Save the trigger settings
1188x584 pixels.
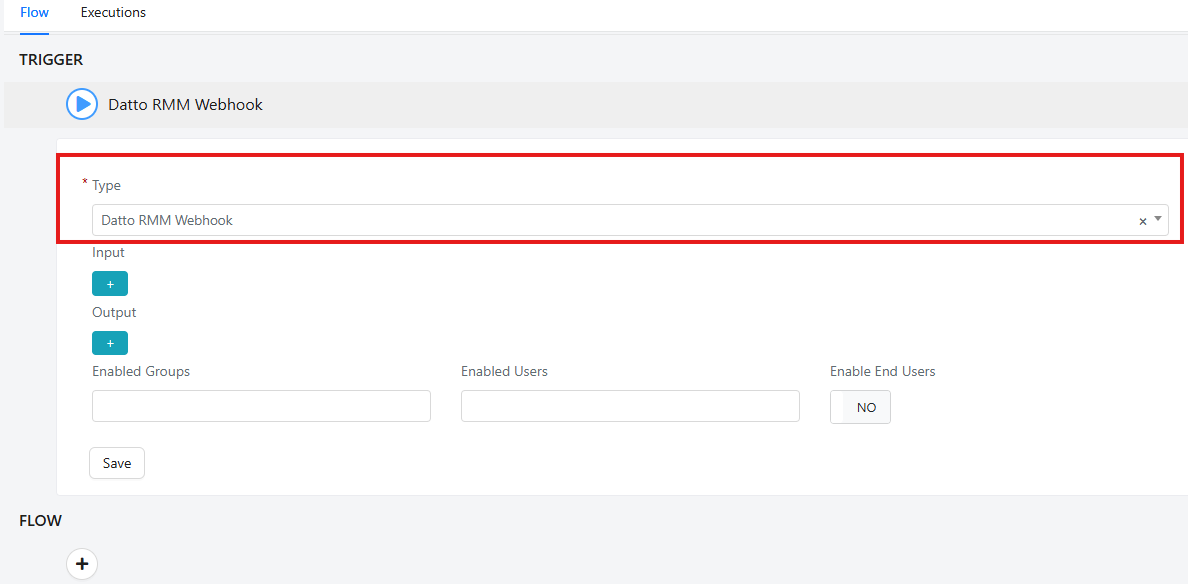[117, 464]
